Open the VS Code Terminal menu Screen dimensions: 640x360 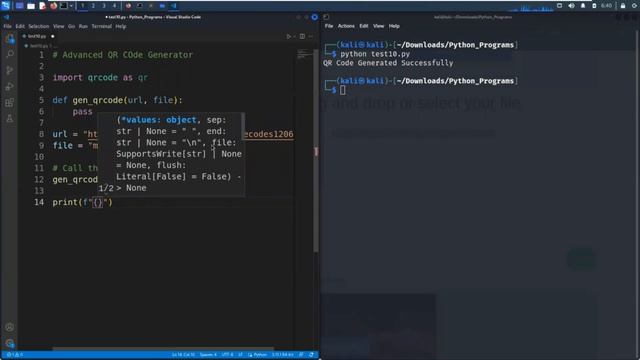pyautogui.click(x=102, y=26)
